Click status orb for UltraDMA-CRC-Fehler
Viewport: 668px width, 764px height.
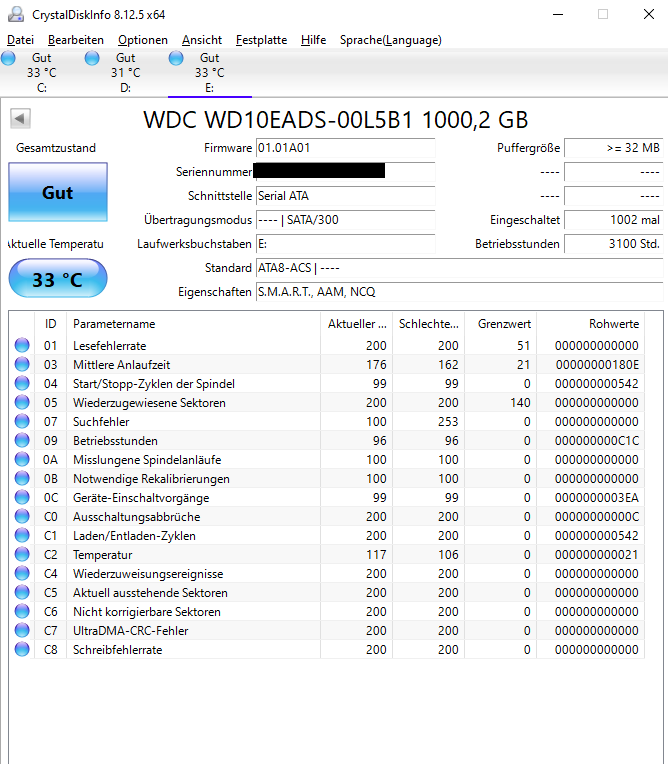pos(22,630)
